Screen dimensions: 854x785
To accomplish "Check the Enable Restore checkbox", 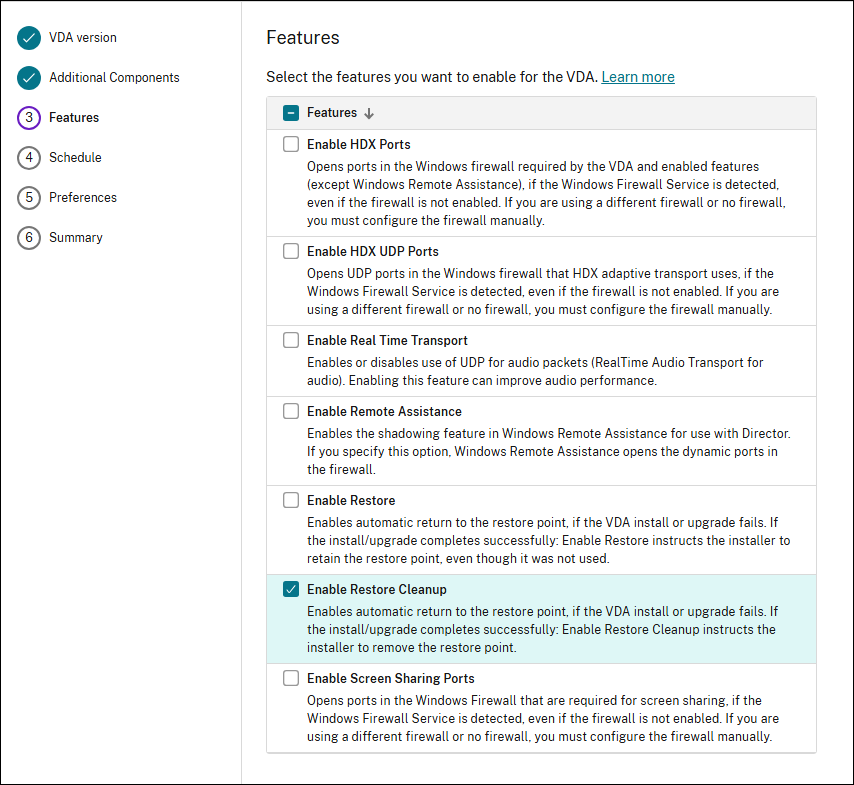I will (291, 500).
